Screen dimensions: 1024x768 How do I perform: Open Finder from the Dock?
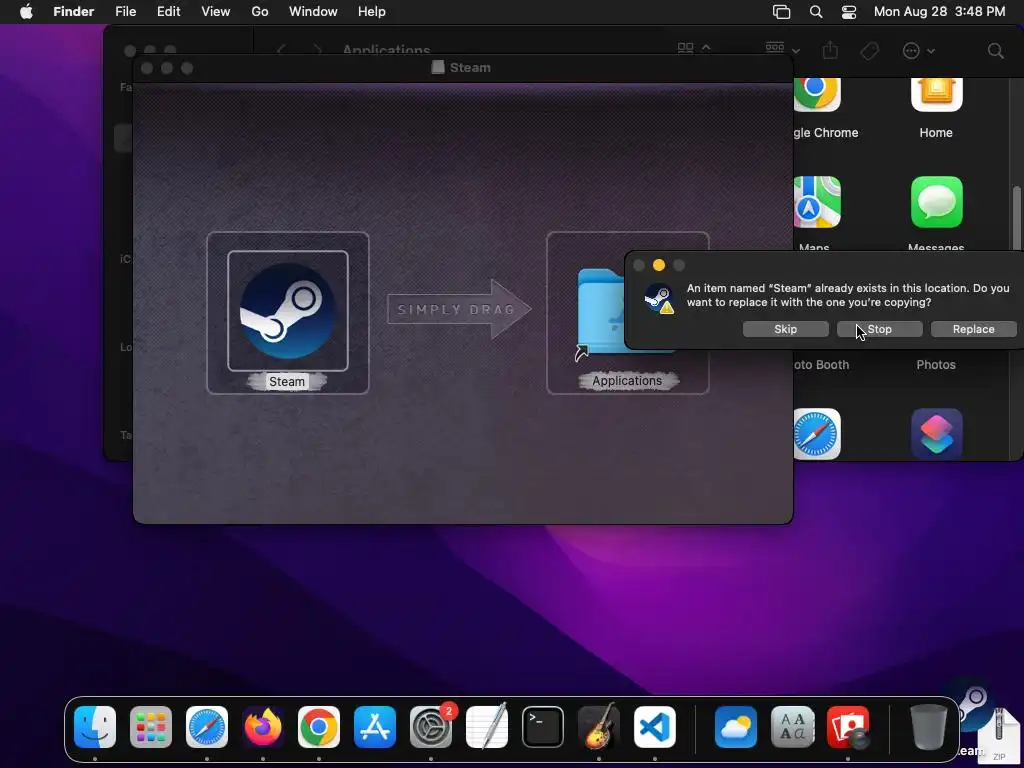(x=95, y=727)
